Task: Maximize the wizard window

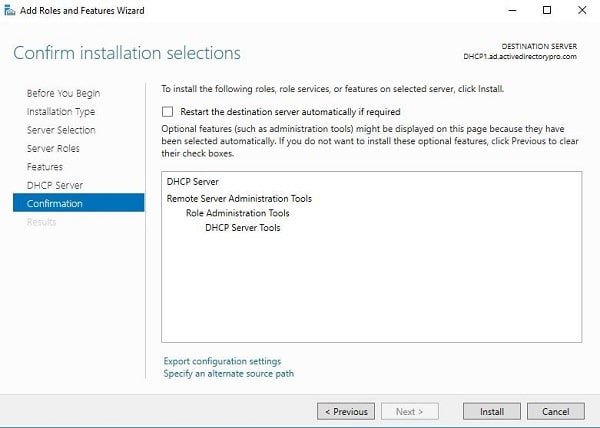Action: 547,10
